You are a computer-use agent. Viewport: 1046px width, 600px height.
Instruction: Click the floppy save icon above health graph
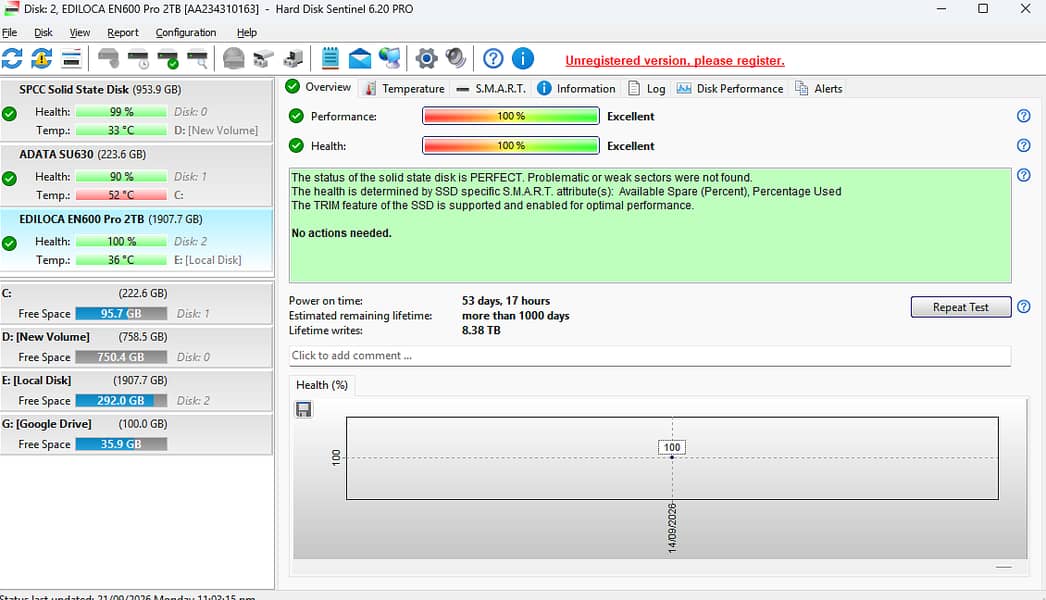coord(304,409)
